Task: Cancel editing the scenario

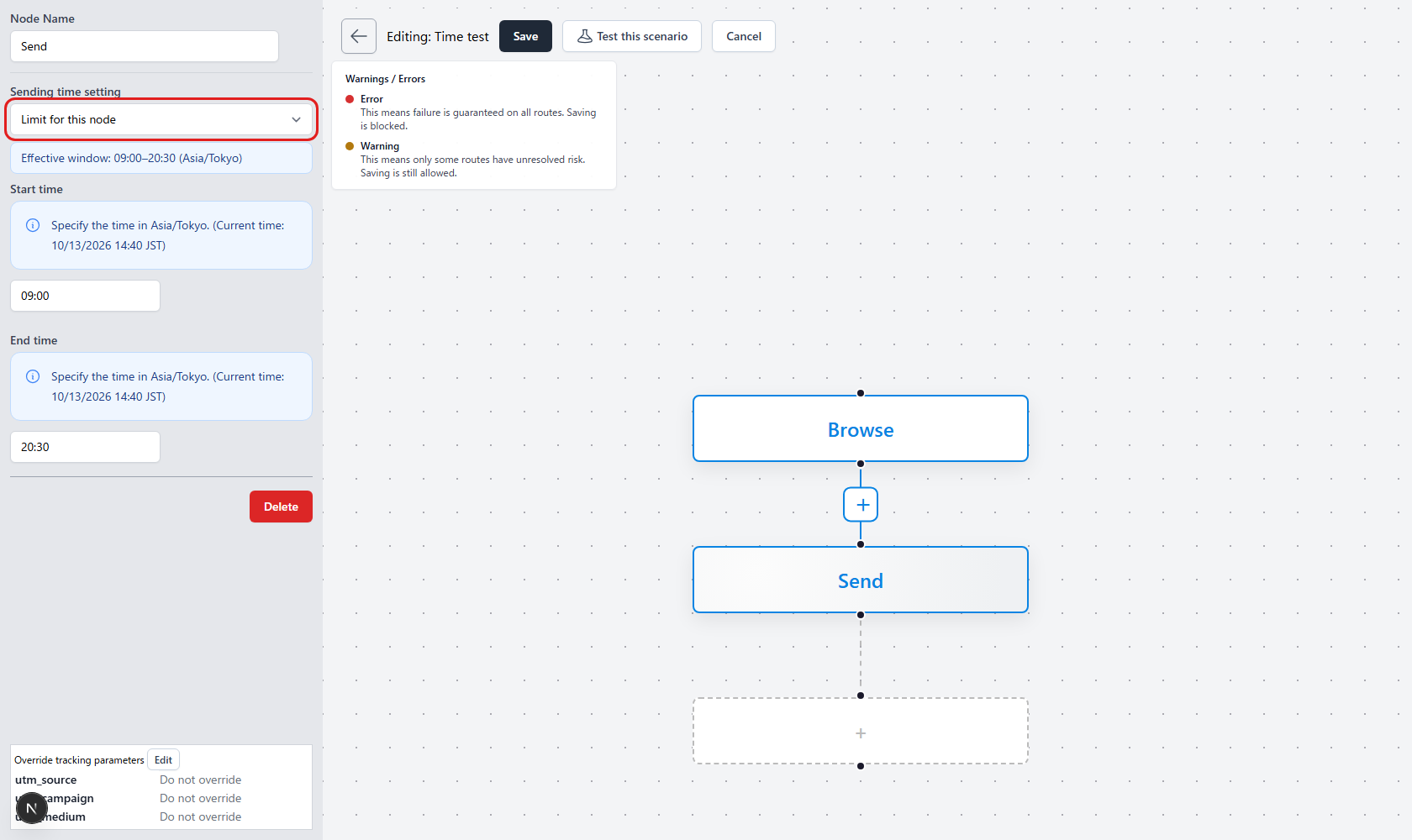Action: (x=744, y=36)
